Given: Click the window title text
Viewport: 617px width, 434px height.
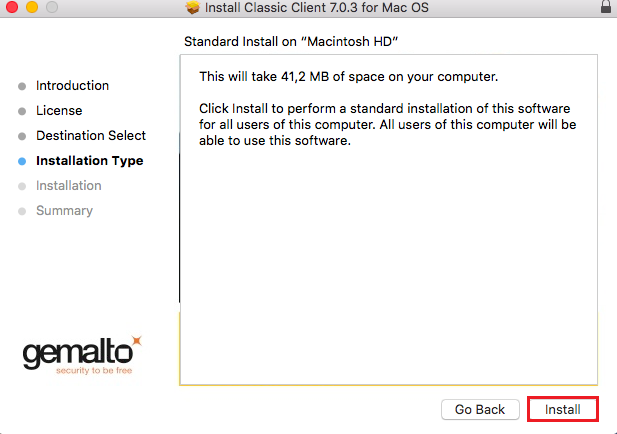Looking at the screenshot, I should coord(316,7).
